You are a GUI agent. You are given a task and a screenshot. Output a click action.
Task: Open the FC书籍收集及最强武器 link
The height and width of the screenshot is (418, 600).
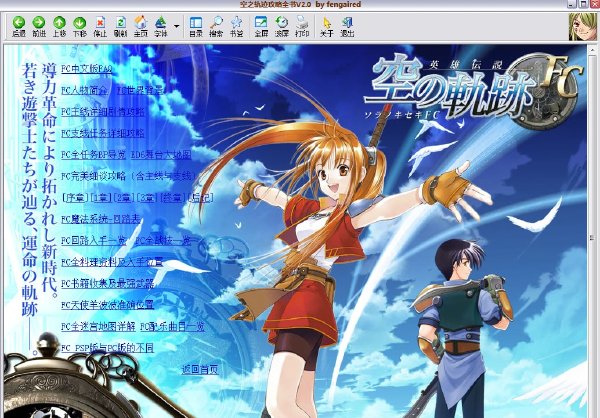[x=108, y=283]
